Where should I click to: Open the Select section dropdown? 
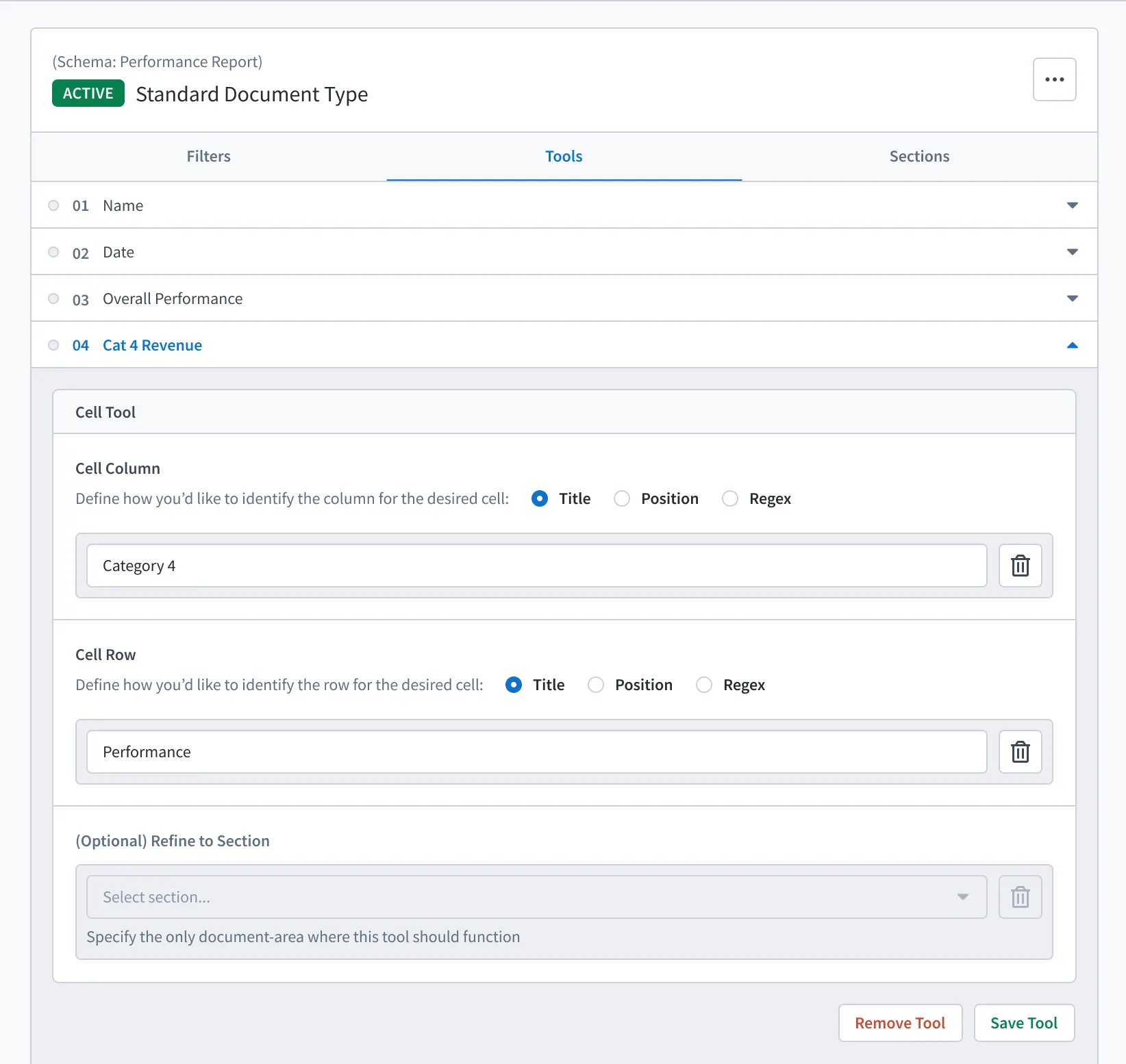(536, 897)
